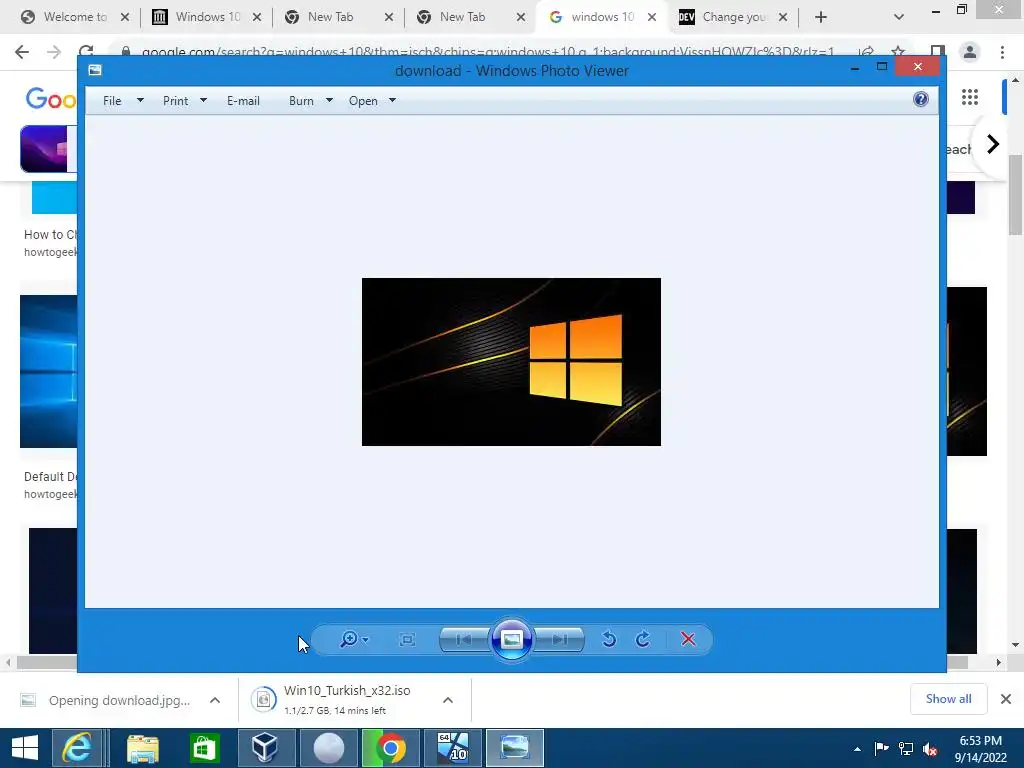
Task: Delete the photo with red X
Action: (x=688, y=639)
